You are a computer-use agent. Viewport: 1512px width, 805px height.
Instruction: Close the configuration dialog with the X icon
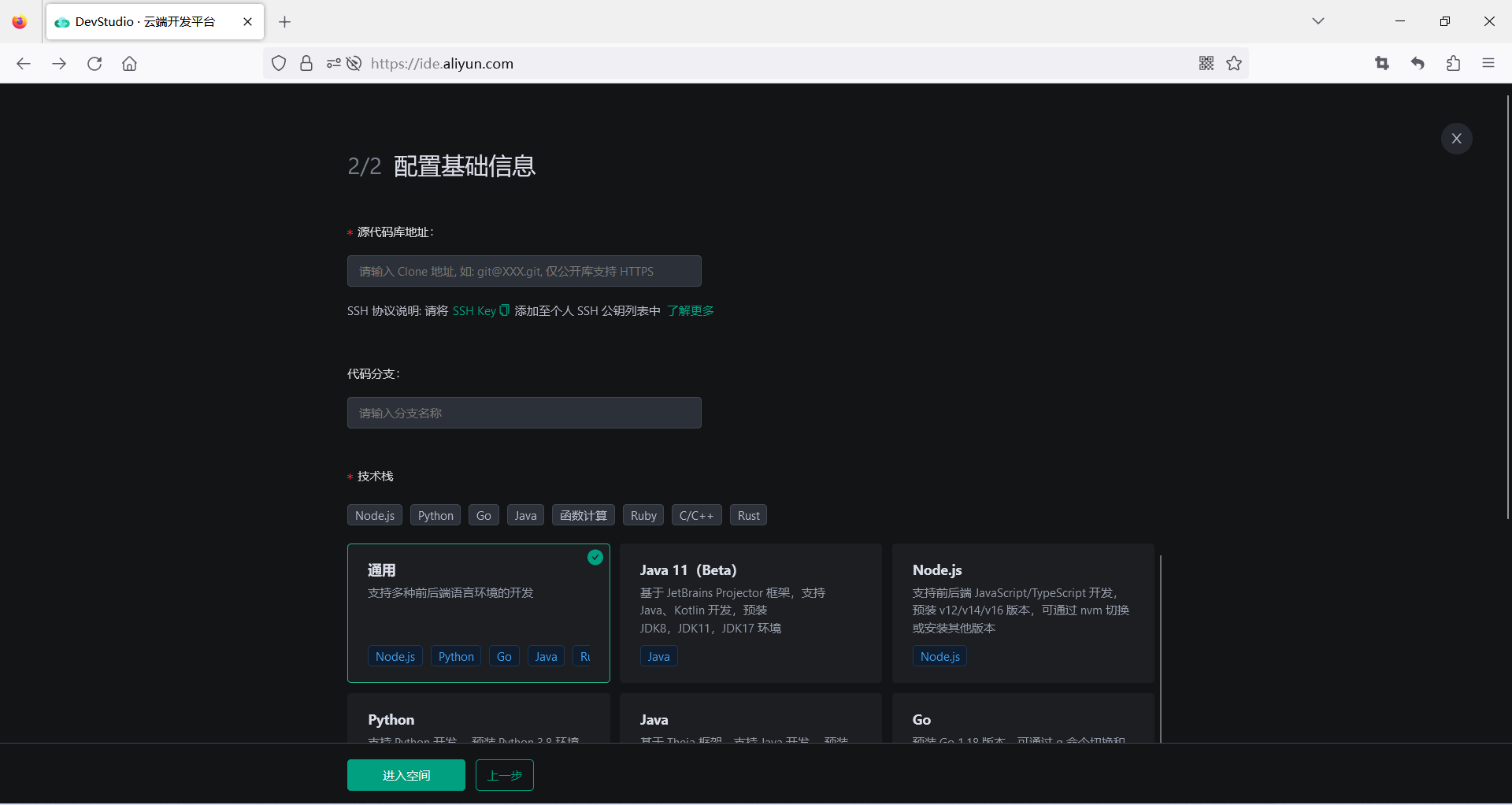[1456, 139]
